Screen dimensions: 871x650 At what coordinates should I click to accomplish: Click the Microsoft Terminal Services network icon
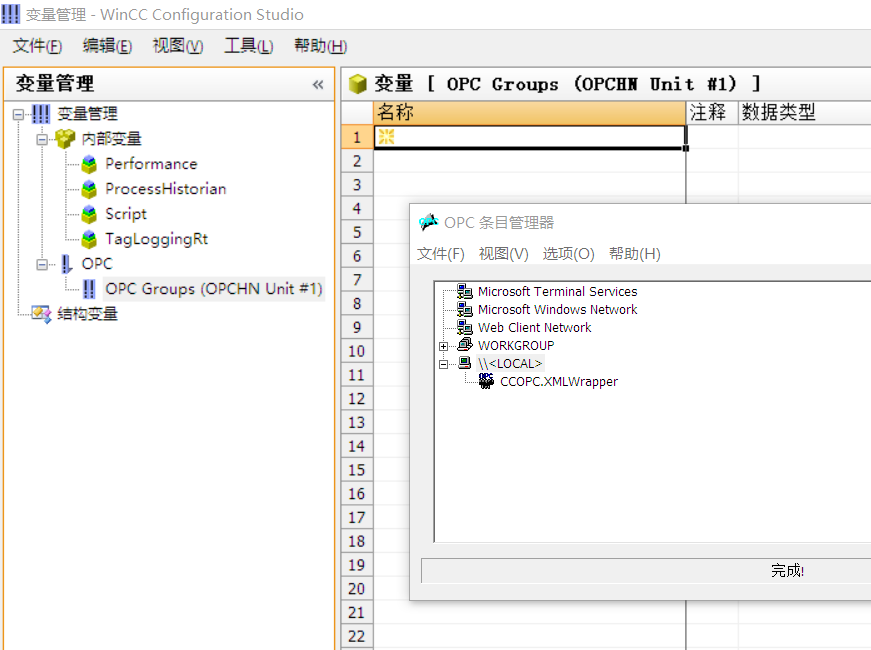point(464,291)
